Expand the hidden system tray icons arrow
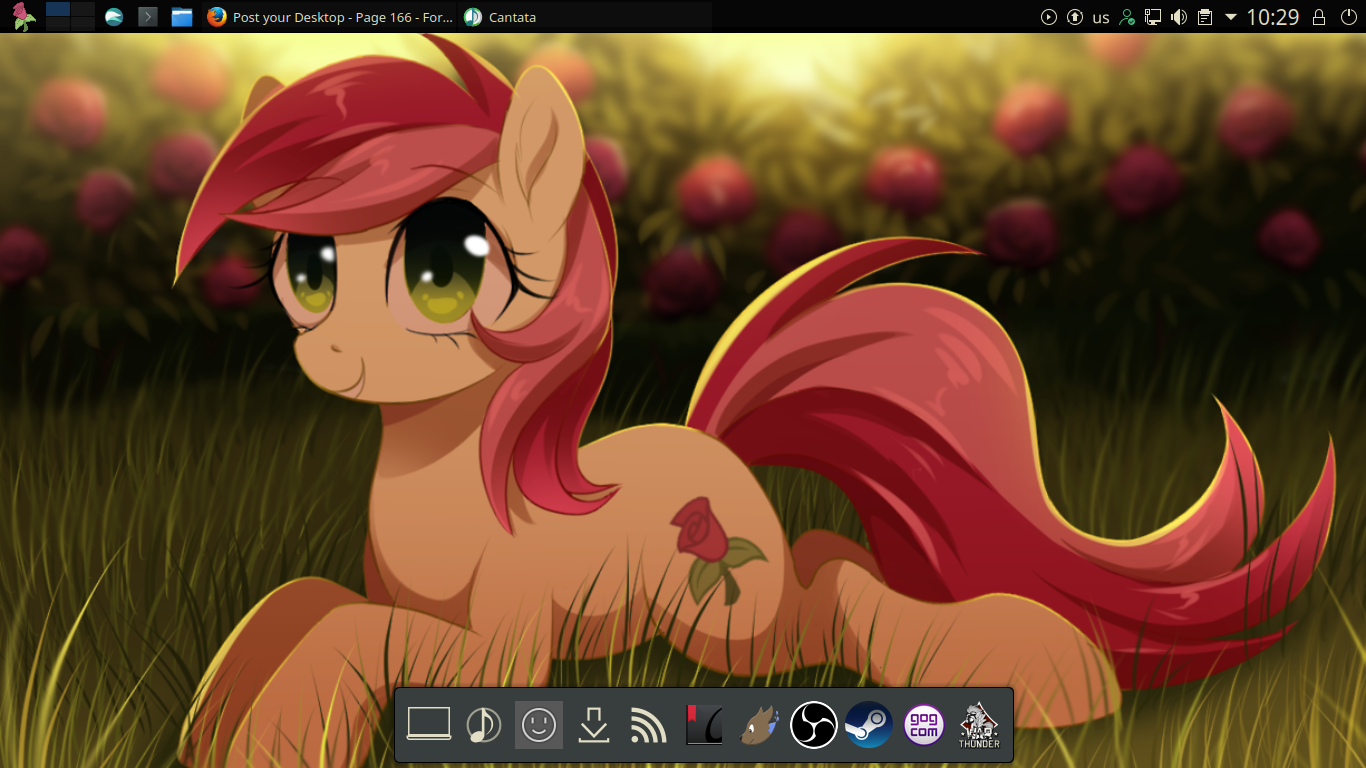Screen dimensions: 1366x768 click(1231, 17)
